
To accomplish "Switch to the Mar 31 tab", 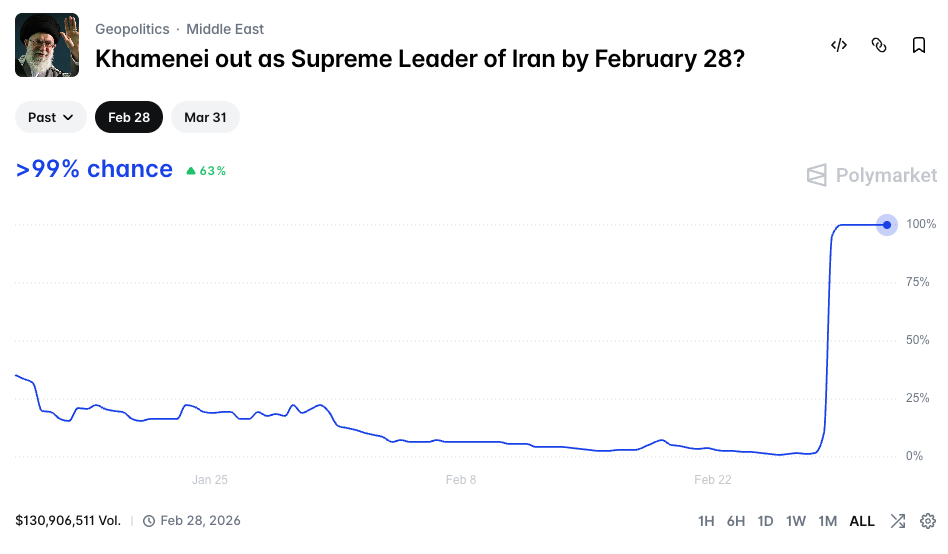I will pos(205,117).
